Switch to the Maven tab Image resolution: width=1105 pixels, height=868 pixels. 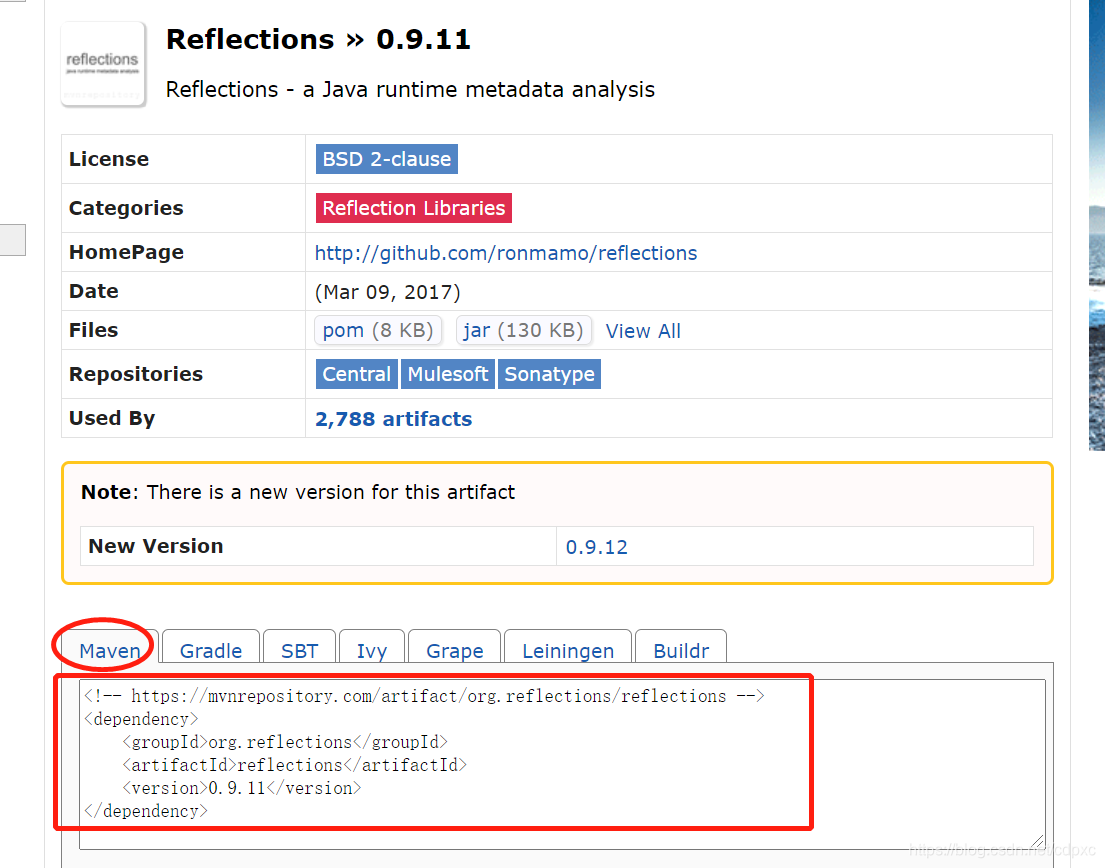pyautogui.click(x=109, y=649)
